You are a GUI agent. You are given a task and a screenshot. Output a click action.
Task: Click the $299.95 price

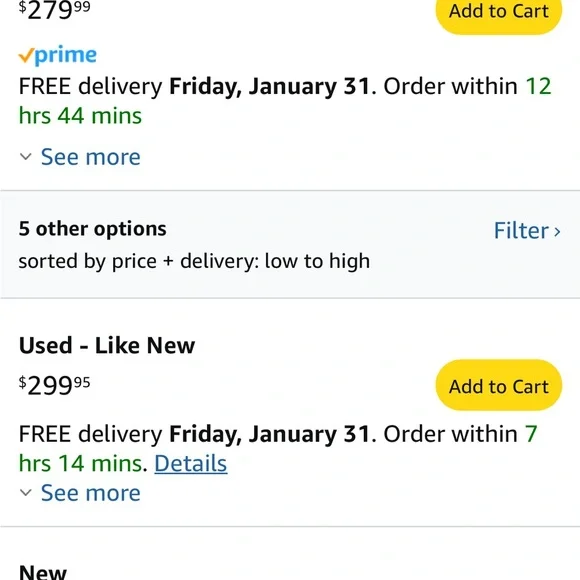[x=54, y=385]
